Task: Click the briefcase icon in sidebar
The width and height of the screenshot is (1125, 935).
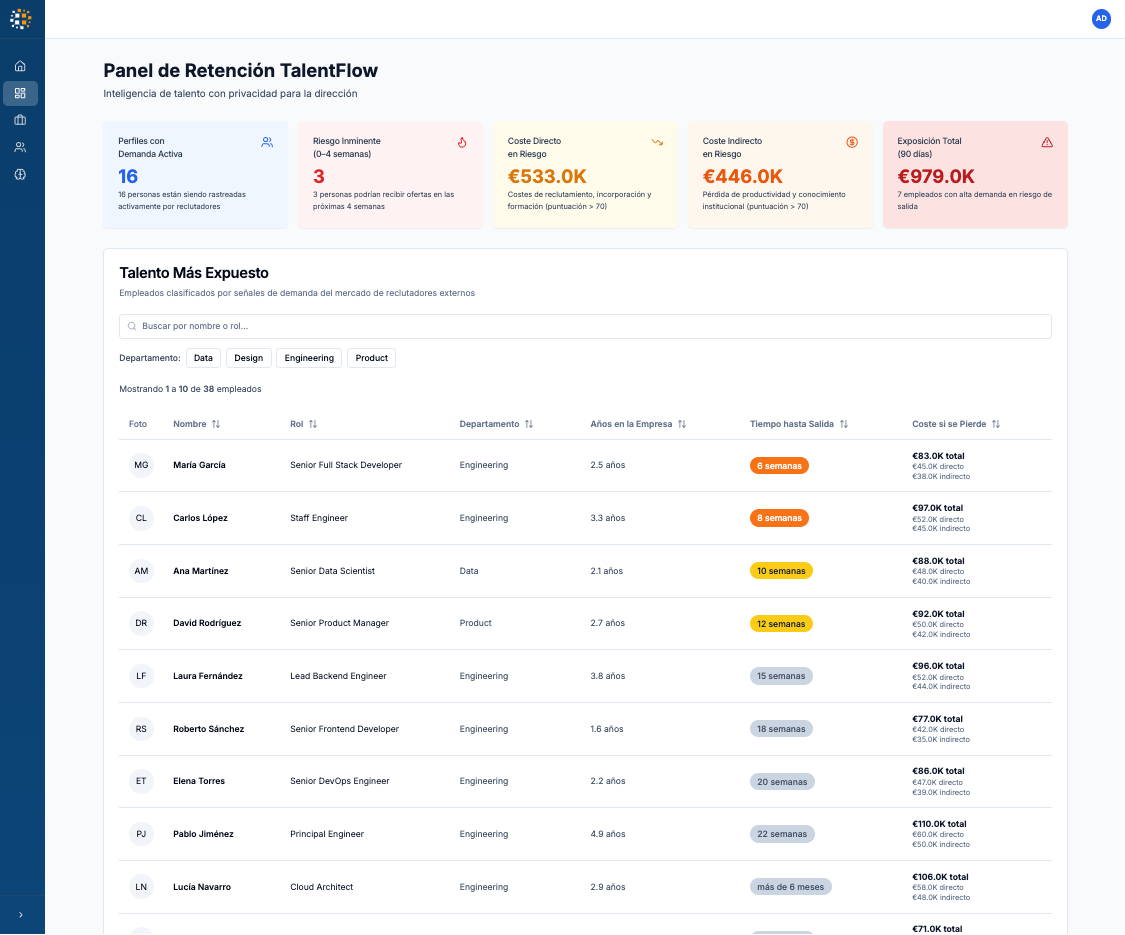Action: 20,120
